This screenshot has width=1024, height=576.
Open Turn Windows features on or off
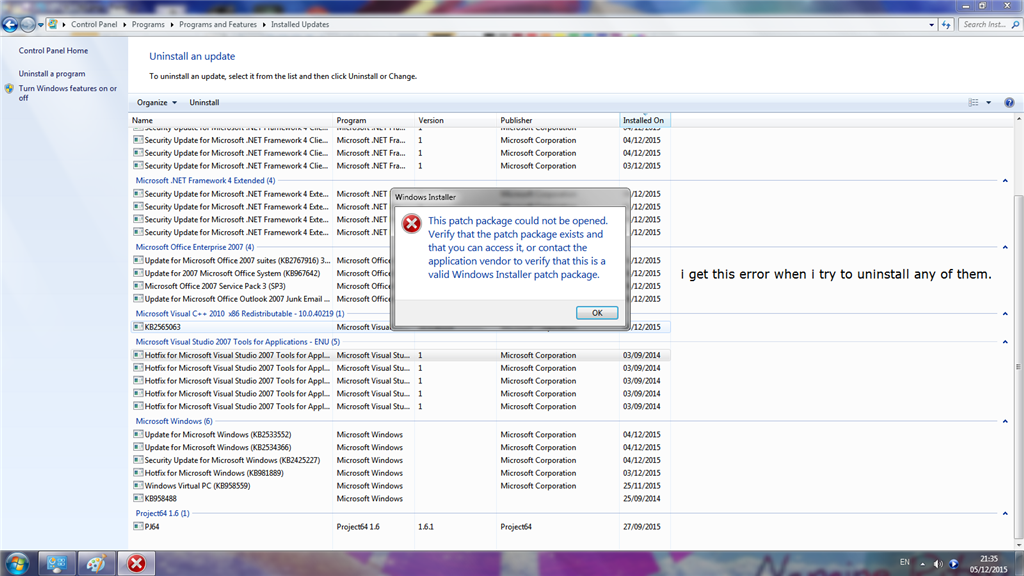point(67,93)
